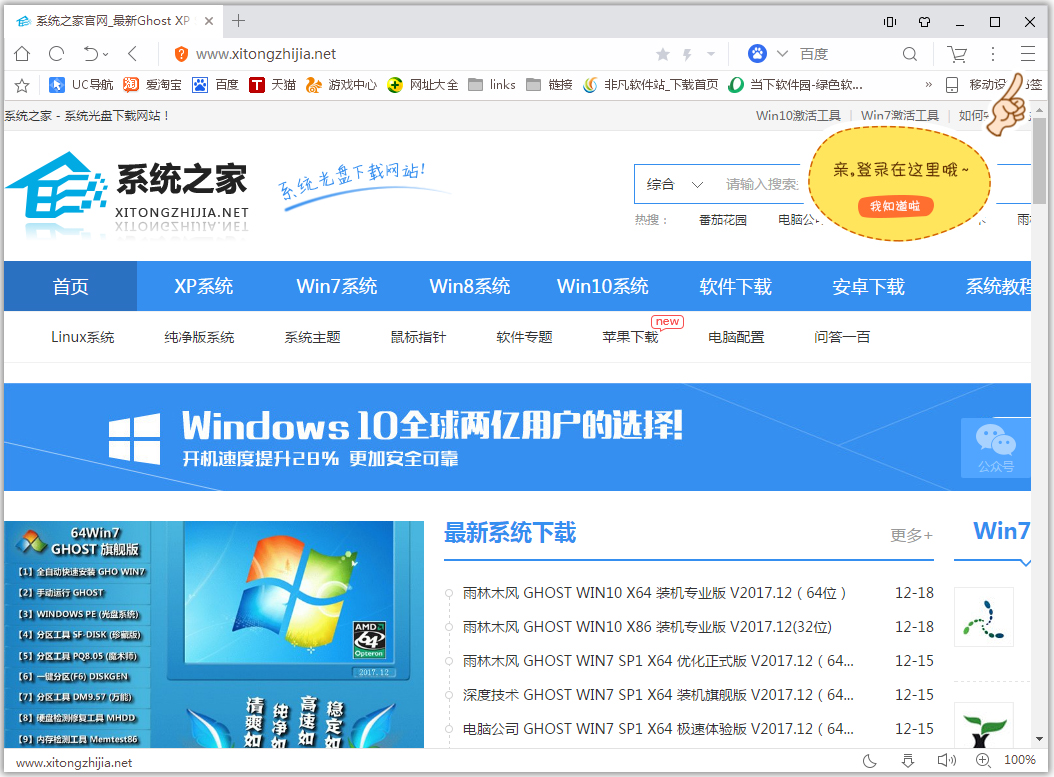Click the 64Win7 GHOST 旗舰版 thumbnail
Screen dimensions: 1054x777
pyautogui.click(x=214, y=634)
